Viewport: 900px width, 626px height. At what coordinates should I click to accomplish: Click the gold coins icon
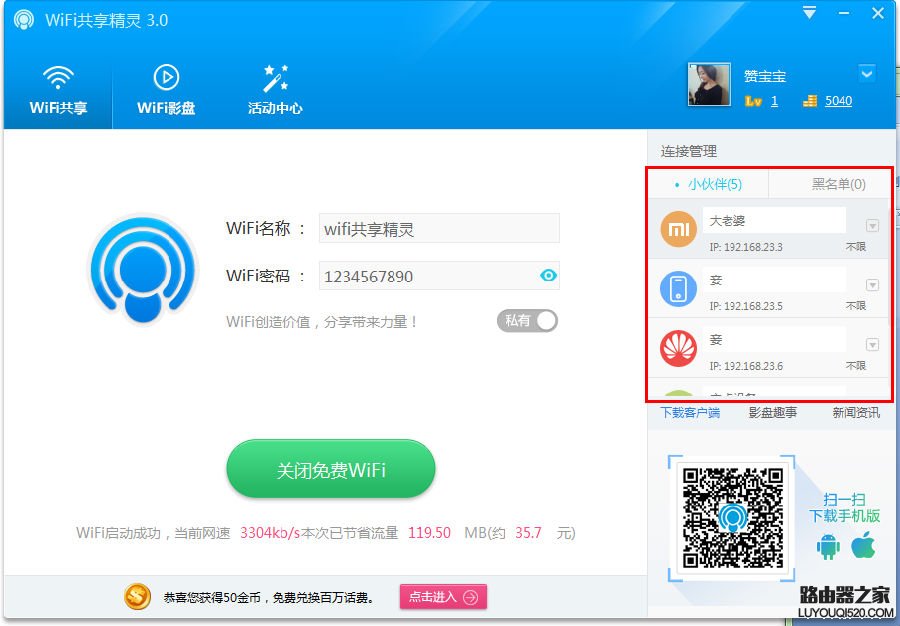809,101
